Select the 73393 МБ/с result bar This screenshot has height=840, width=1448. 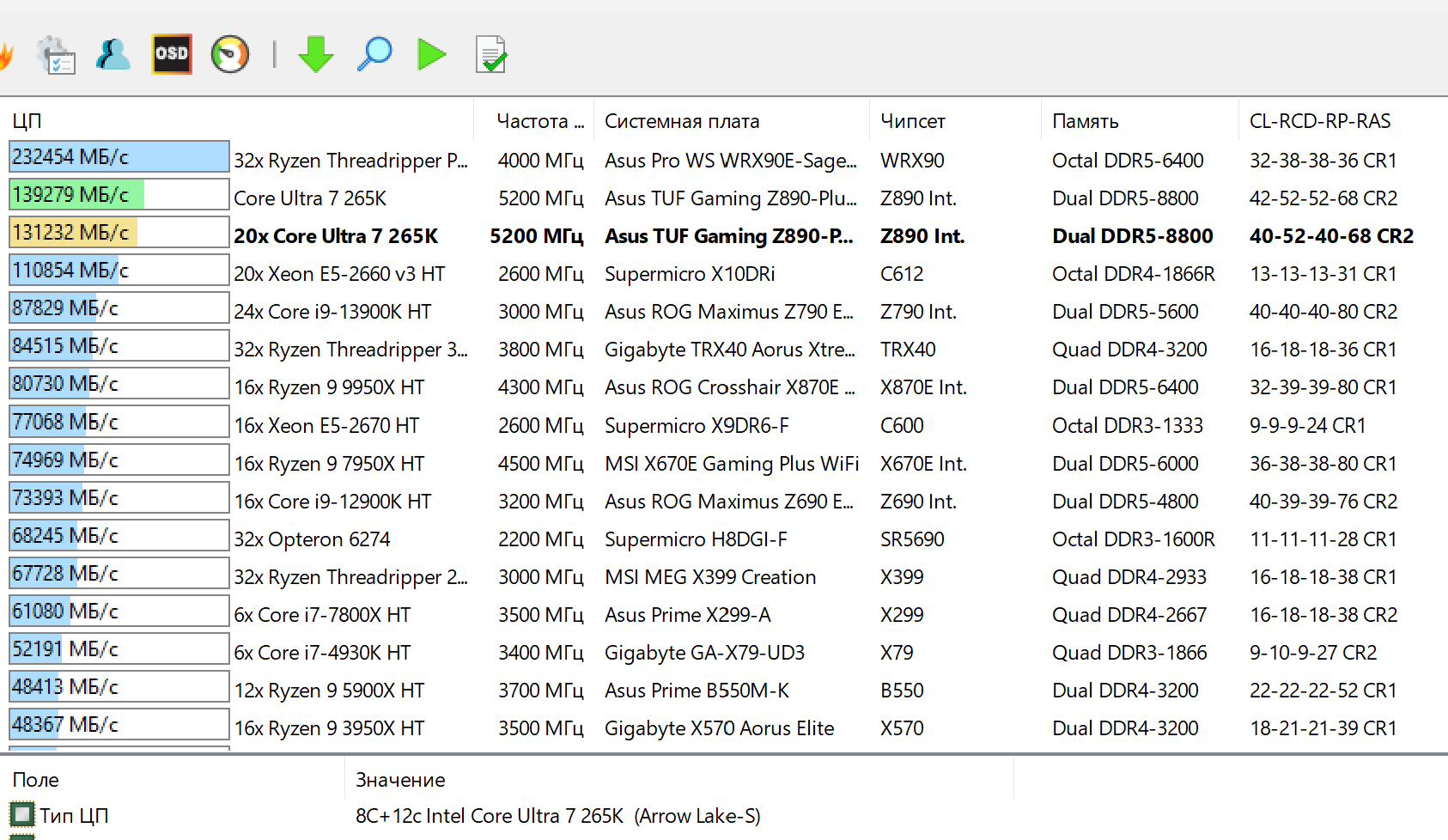119,498
